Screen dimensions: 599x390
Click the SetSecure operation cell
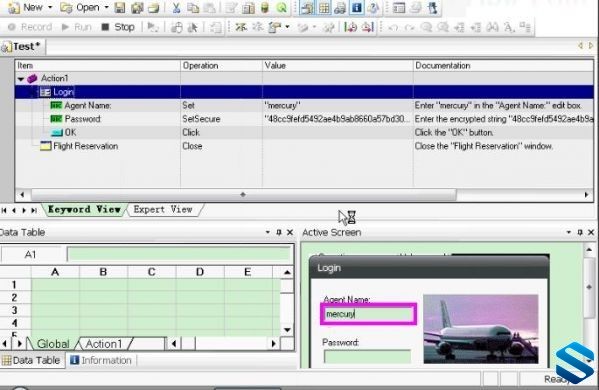coord(221,119)
